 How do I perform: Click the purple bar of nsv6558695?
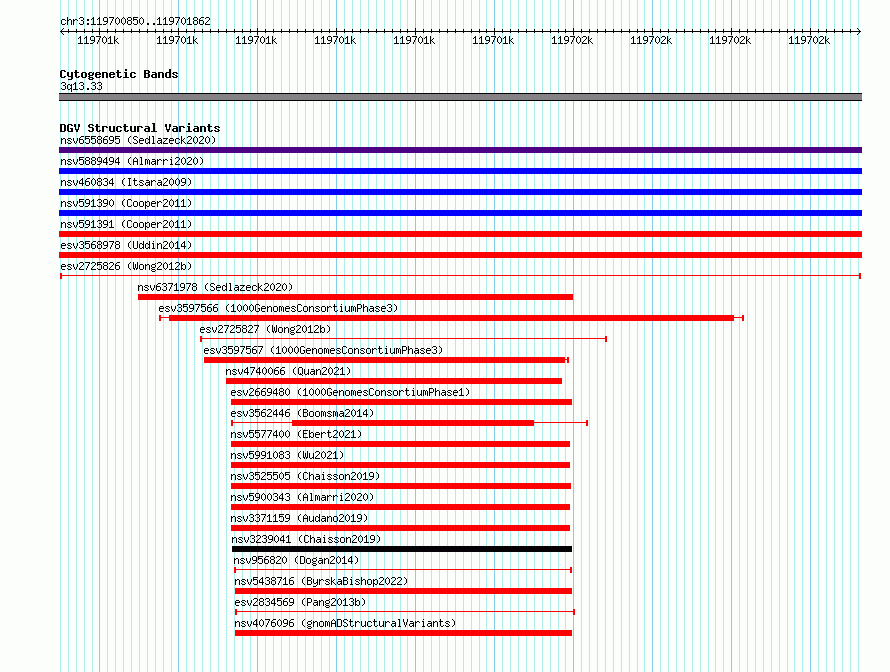(x=460, y=150)
